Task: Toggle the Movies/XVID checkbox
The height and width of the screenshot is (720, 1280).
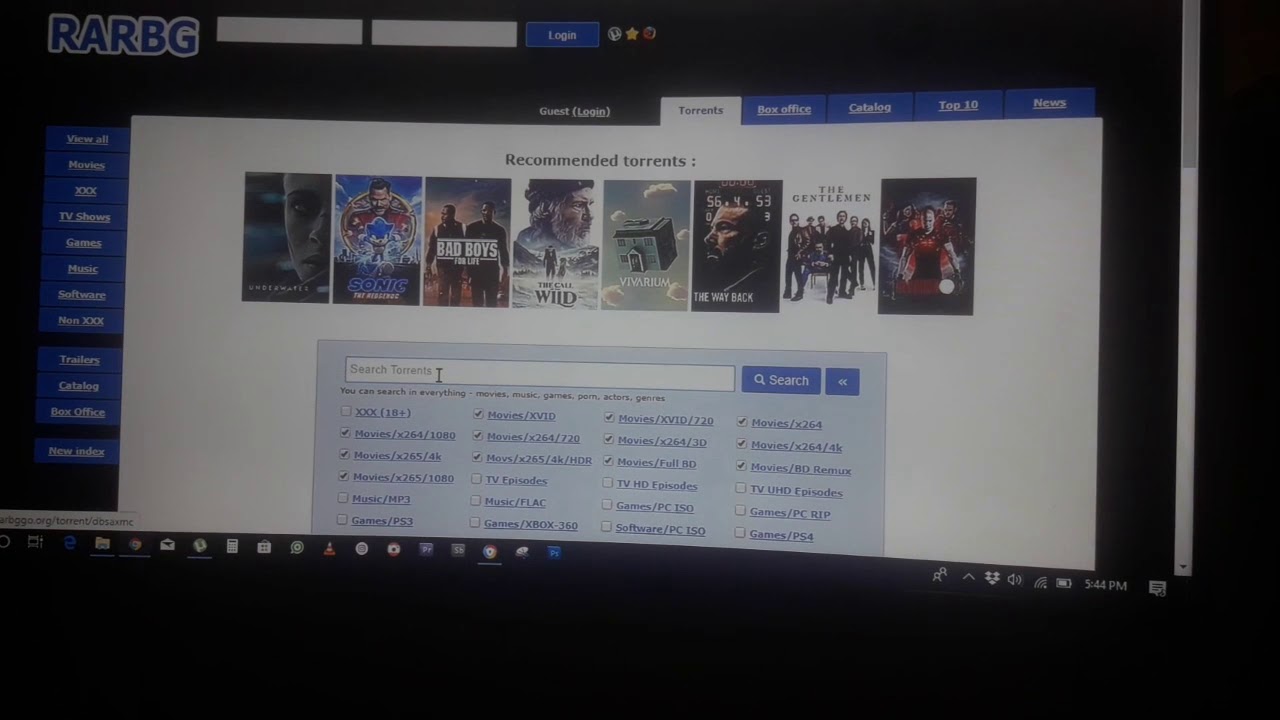Action: coord(478,414)
